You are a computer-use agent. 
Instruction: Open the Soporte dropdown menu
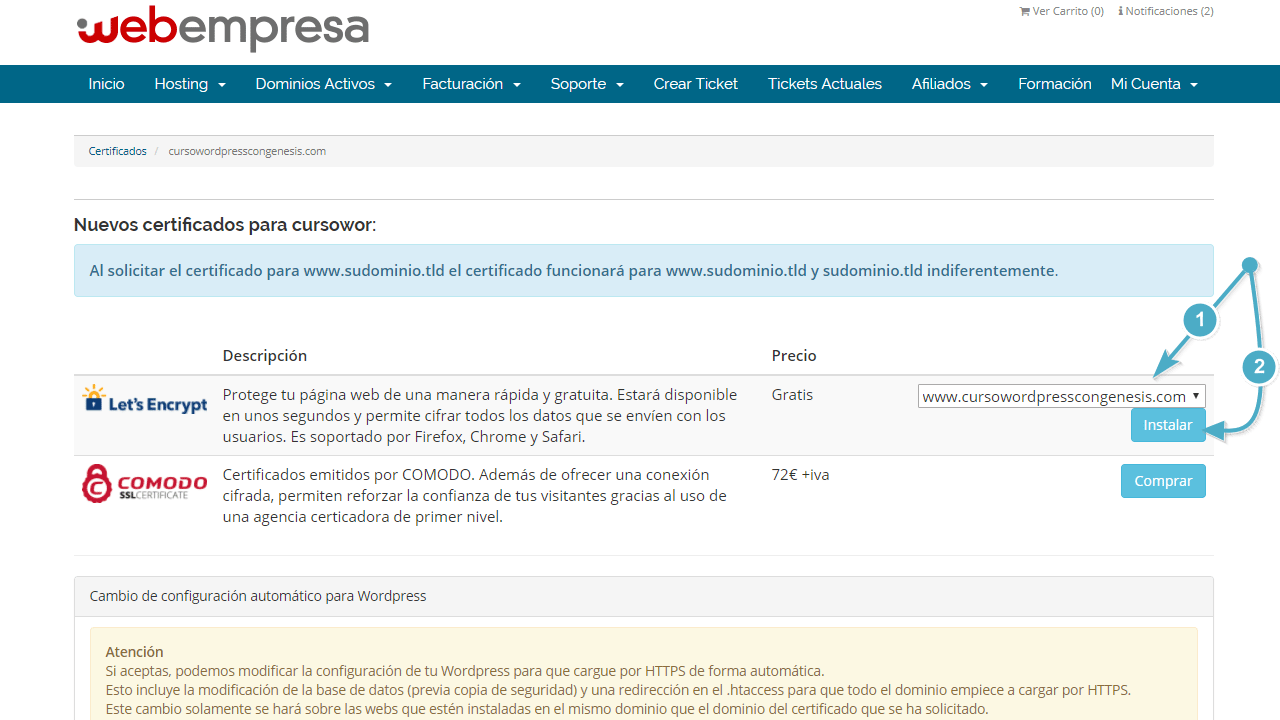[587, 84]
